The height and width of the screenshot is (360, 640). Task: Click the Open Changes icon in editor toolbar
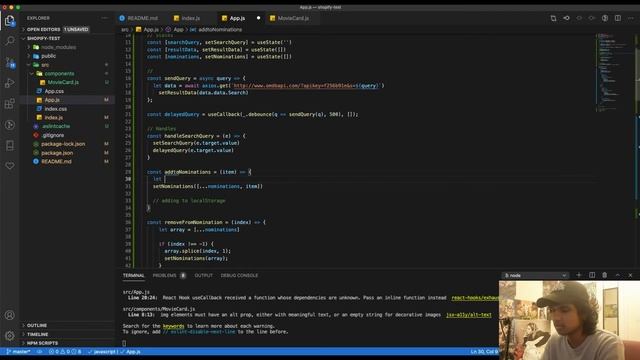tap(567, 18)
